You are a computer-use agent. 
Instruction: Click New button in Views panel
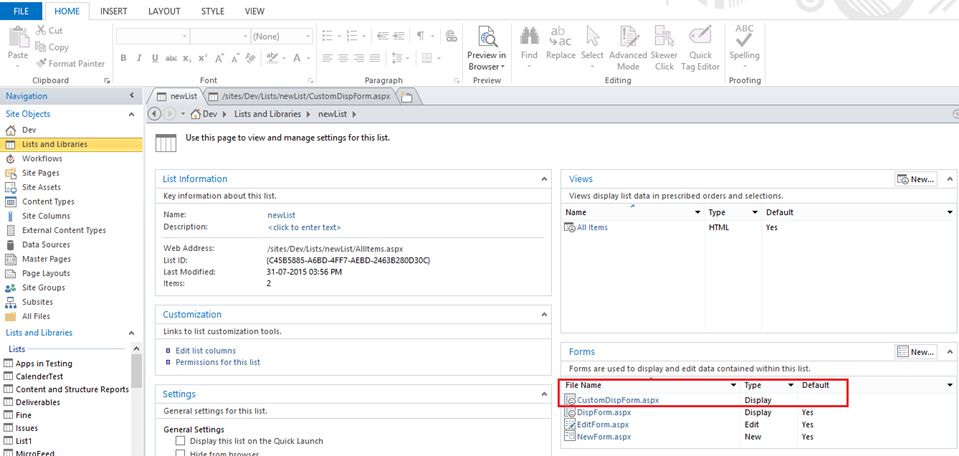tap(916, 179)
